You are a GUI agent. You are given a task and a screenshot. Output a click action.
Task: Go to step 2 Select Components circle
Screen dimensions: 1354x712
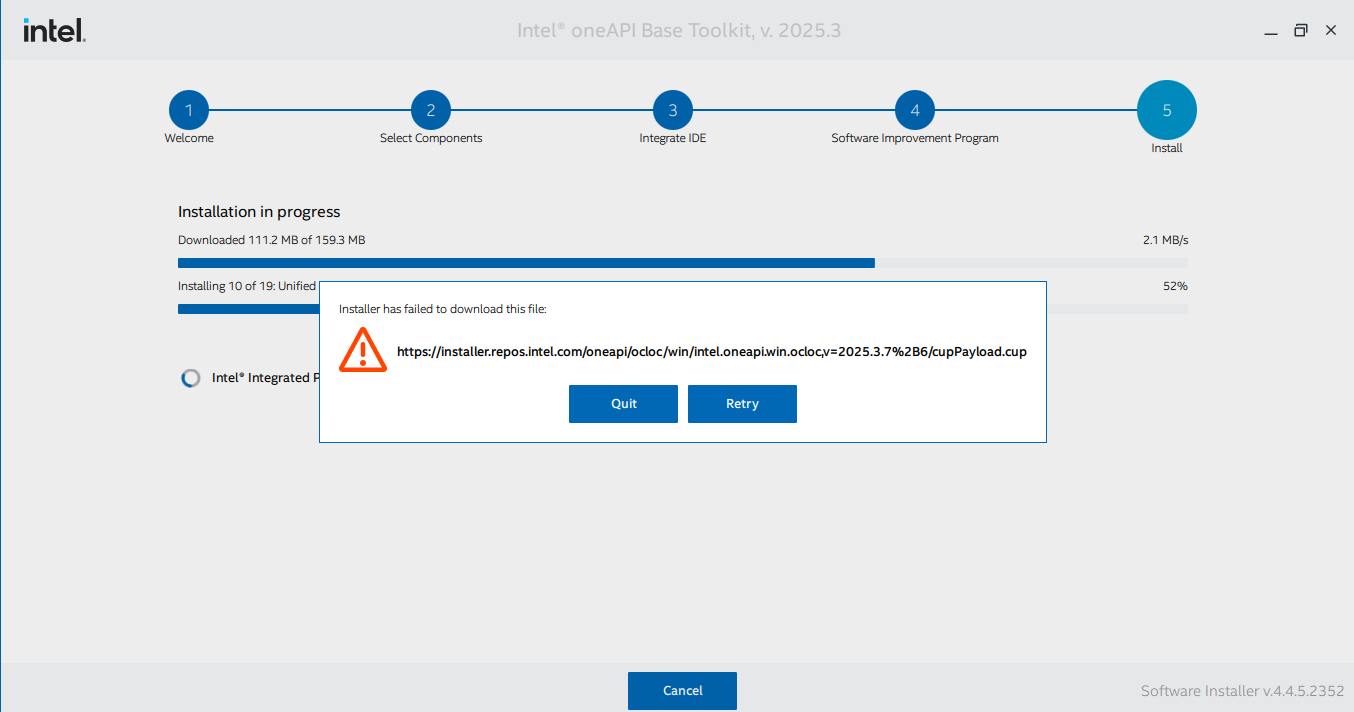point(431,110)
